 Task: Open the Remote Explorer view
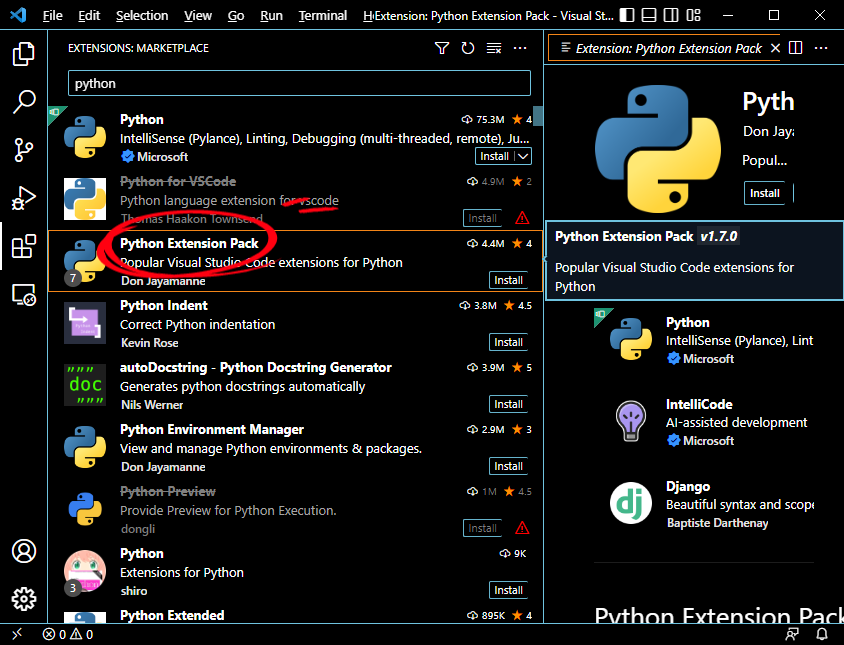pos(24,295)
